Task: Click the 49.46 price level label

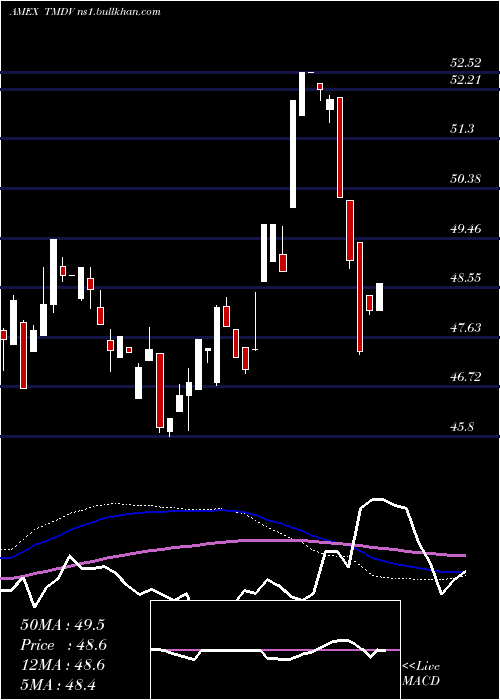Action: click(x=465, y=229)
